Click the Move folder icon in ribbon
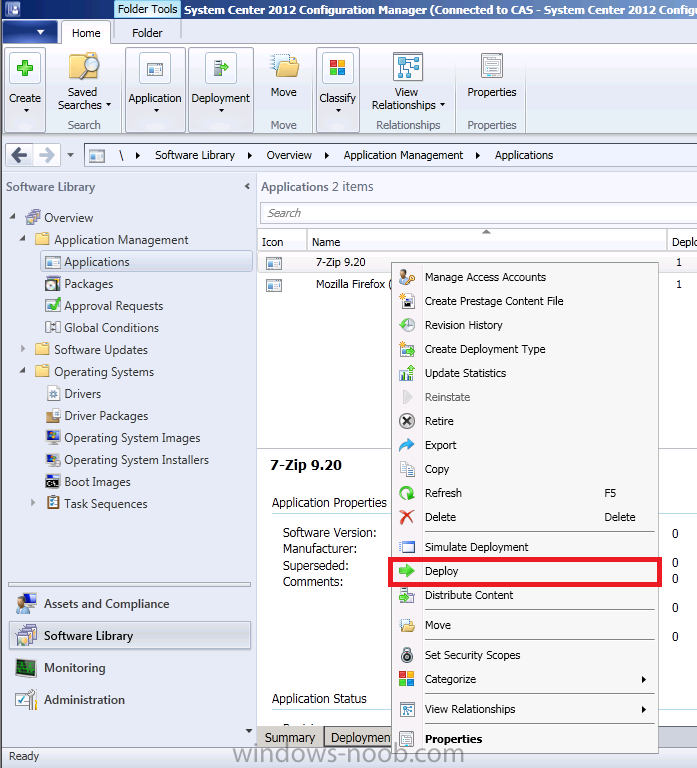 [284, 66]
